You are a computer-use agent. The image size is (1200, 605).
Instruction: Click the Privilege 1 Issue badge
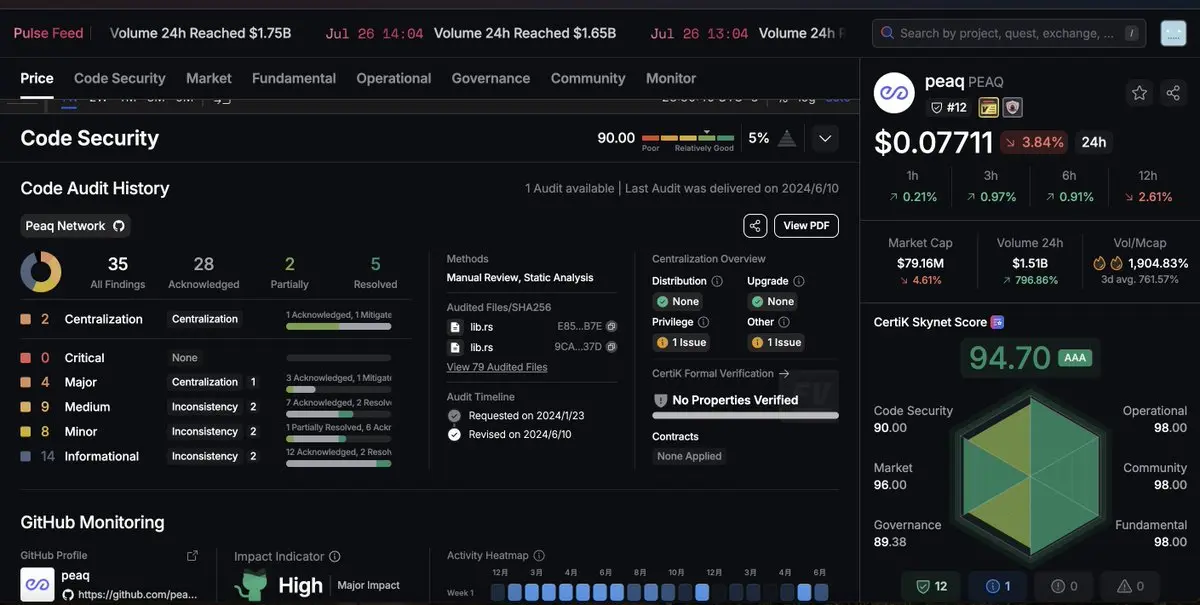point(681,342)
